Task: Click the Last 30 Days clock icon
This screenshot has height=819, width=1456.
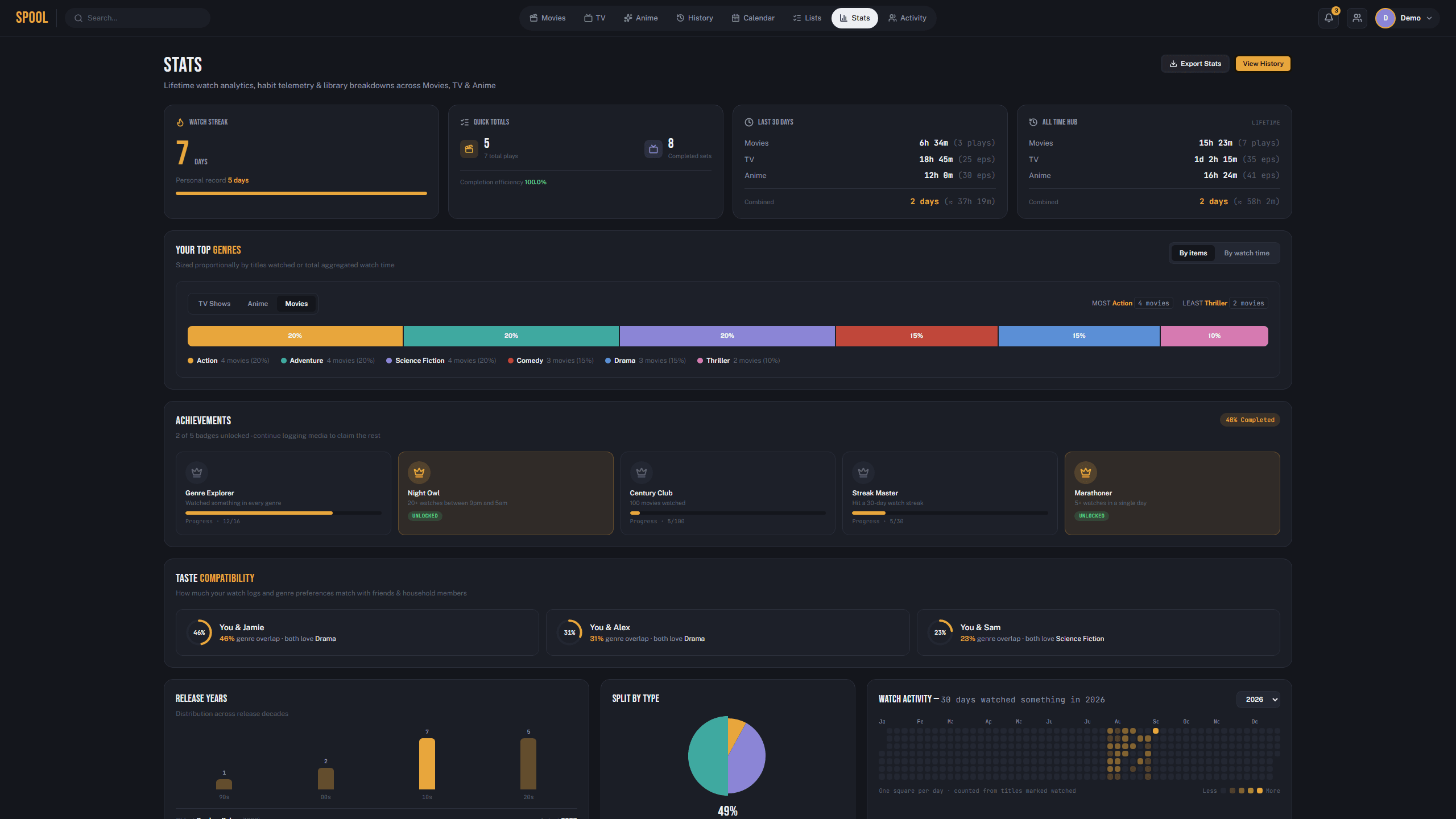Action: coord(749,122)
